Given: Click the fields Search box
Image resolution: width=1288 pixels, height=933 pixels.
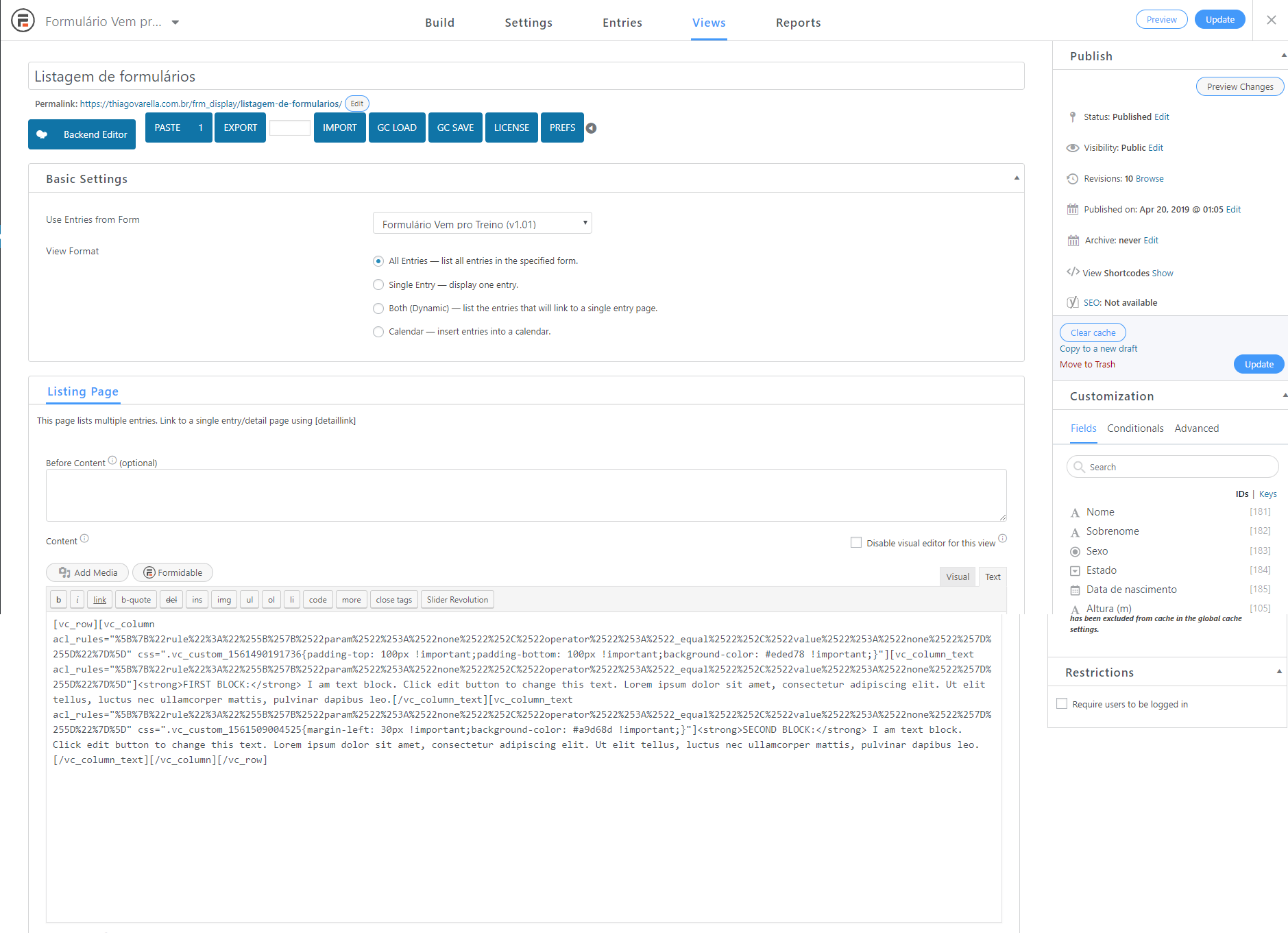Looking at the screenshot, I should [x=1172, y=467].
